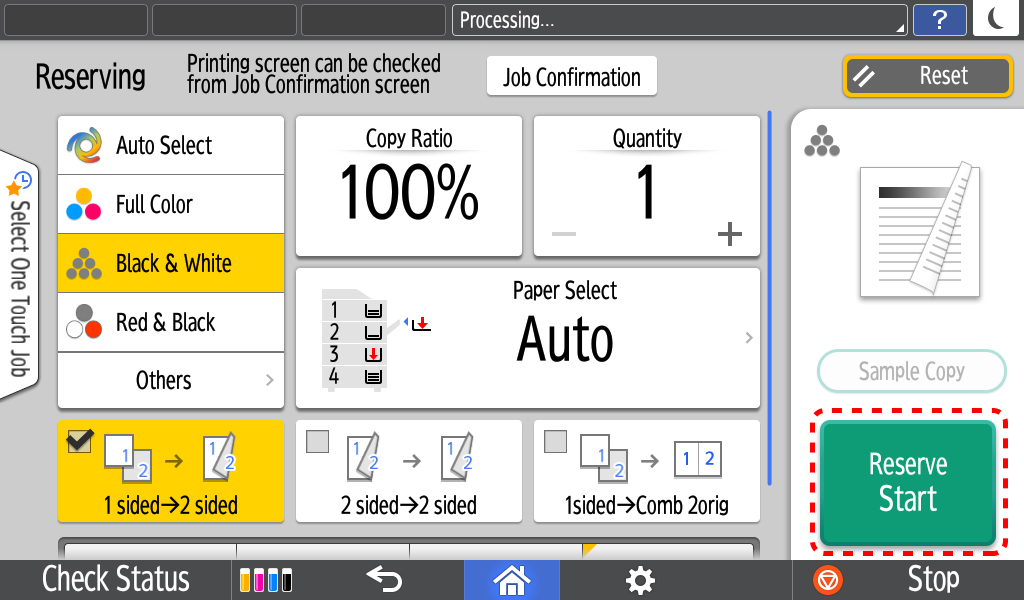Activate energy saver moon icon
The height and width of the screenshot is (600, 1024).
pyautogui.click(x=997, y=18)
